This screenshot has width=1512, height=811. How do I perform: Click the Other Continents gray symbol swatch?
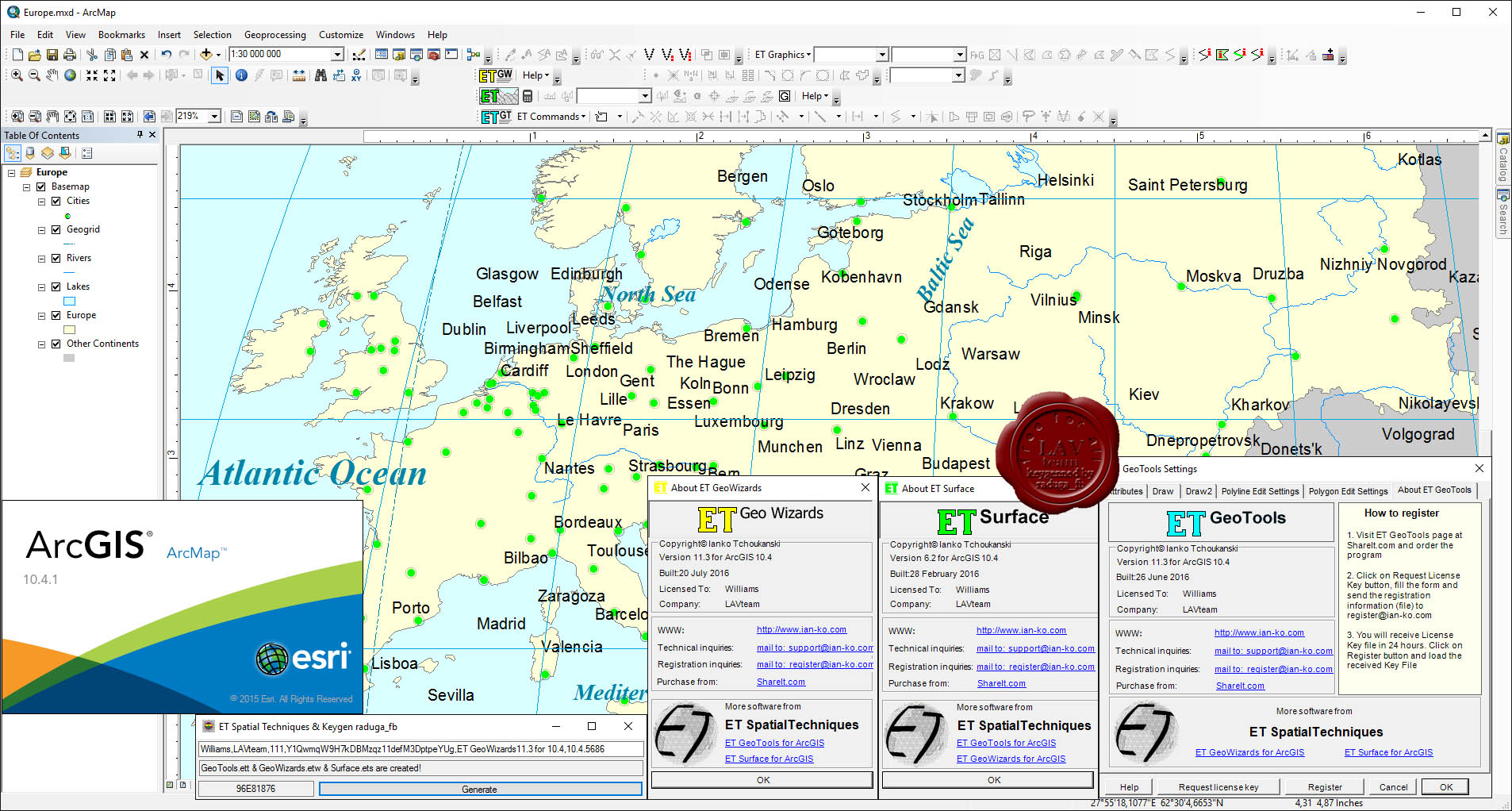coord(69,359)
